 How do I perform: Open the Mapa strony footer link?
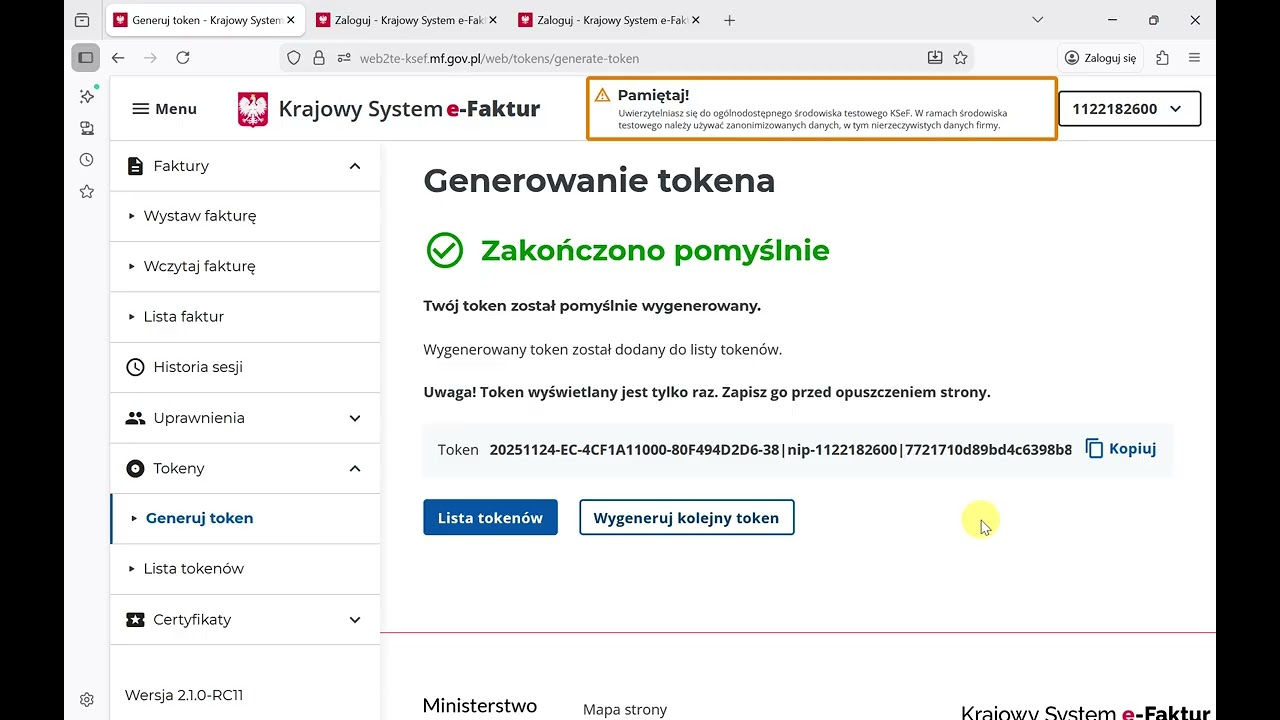625,709
